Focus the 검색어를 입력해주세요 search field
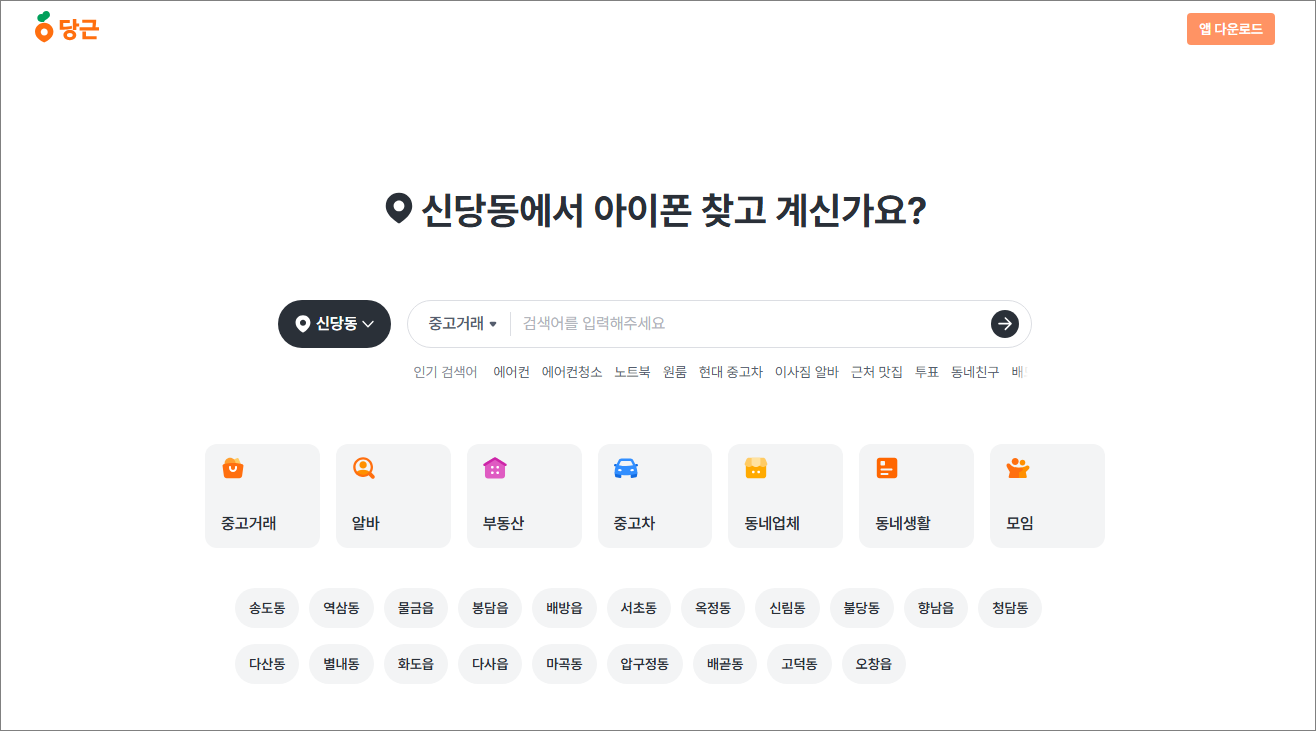The width and height of the screenshot is (1316, 731). click(750, 324)
